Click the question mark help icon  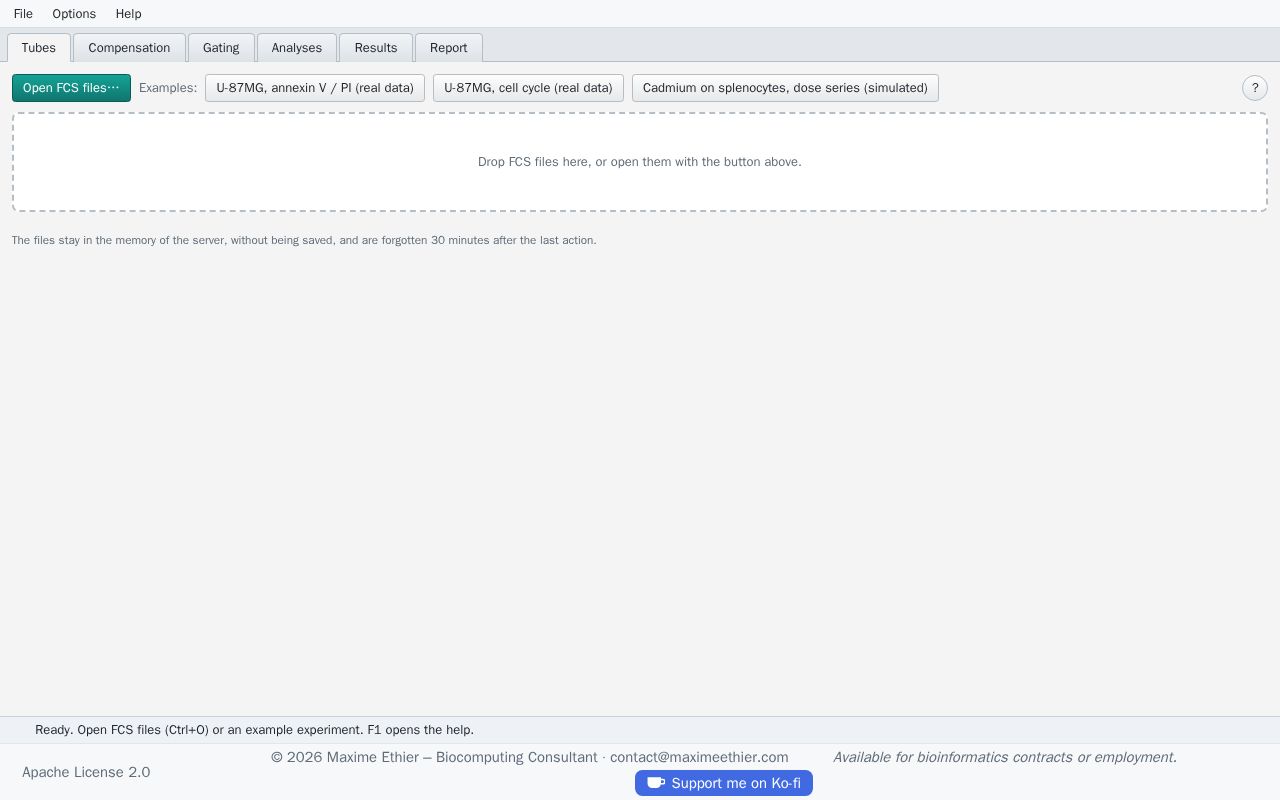coord(1255,88)
